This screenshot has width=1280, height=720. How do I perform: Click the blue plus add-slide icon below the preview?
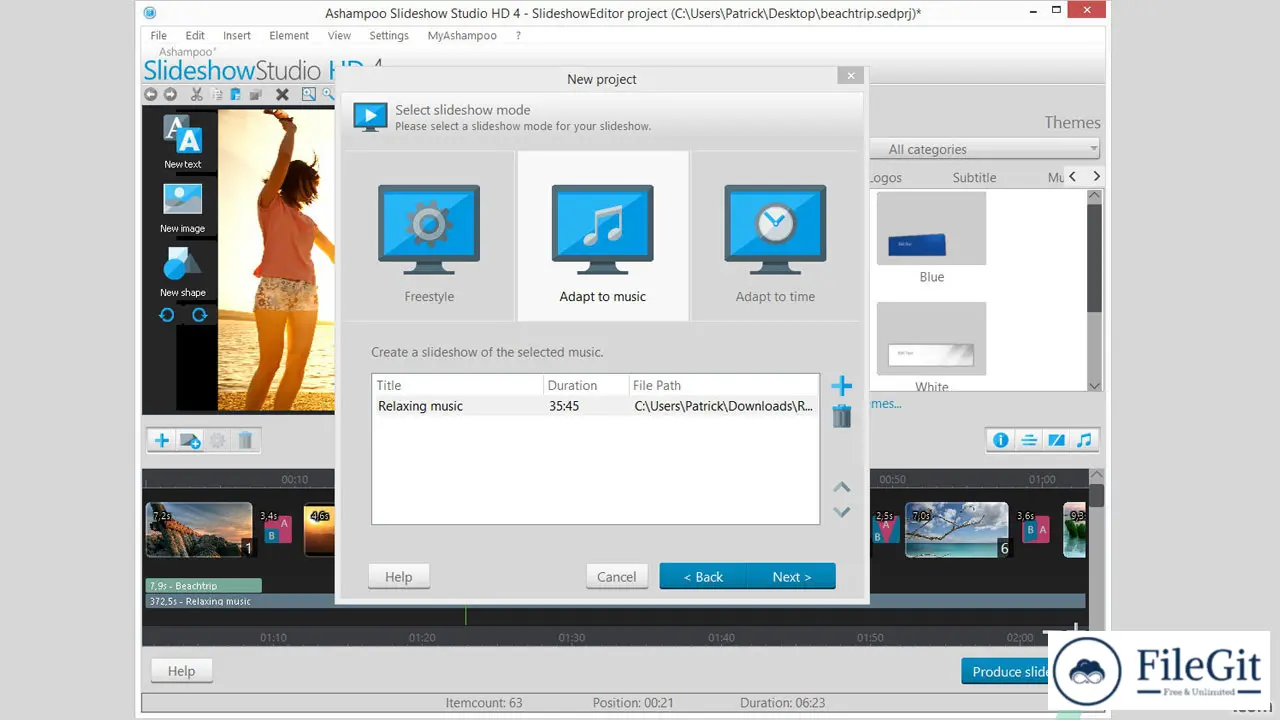point(161,440)
